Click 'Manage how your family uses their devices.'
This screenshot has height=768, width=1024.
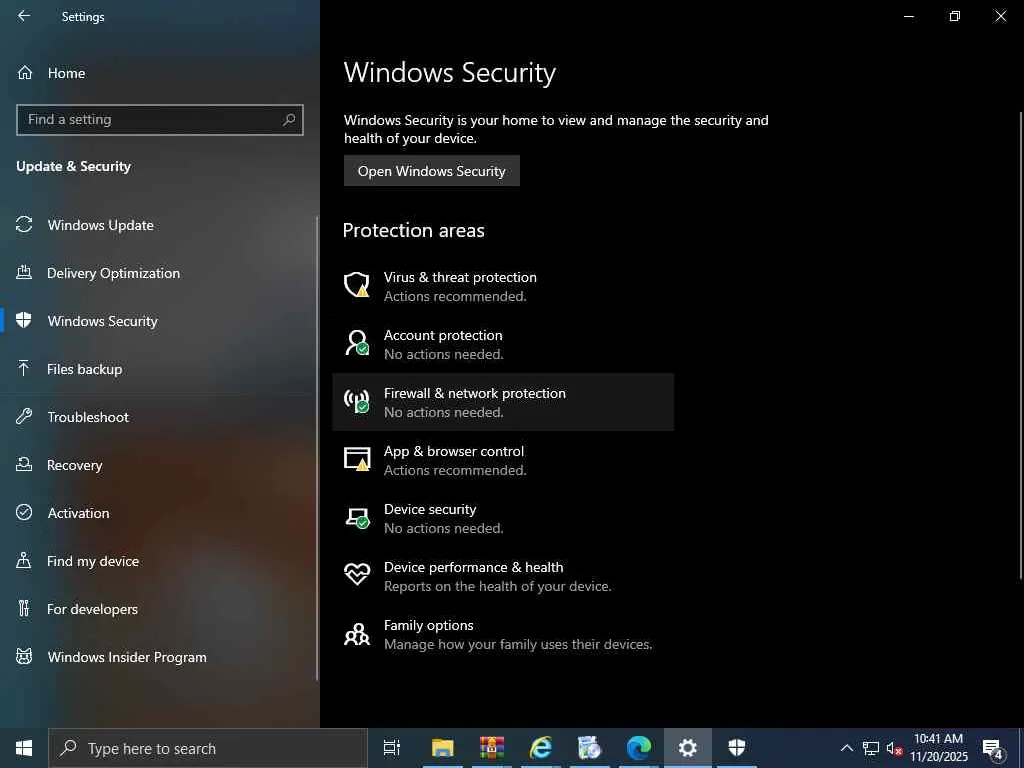pyautogui.click(x=518, y=645)
